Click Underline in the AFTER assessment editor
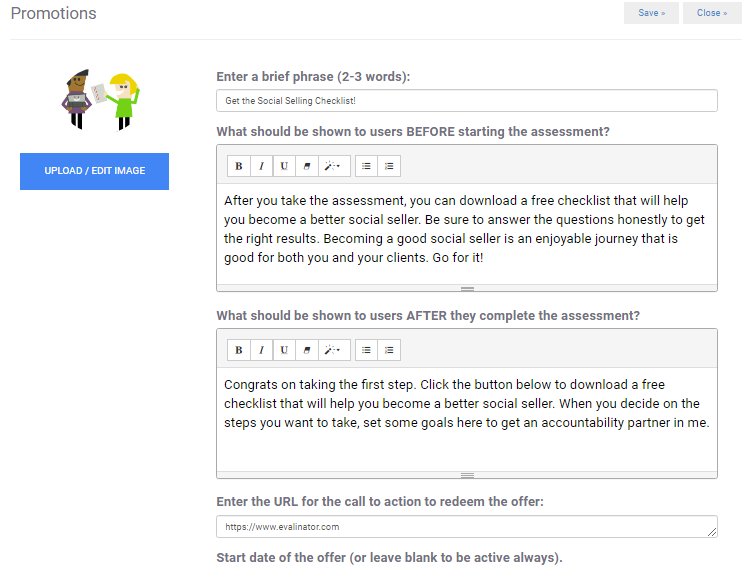This screenshot has width=755, height=567. point(284,350)
